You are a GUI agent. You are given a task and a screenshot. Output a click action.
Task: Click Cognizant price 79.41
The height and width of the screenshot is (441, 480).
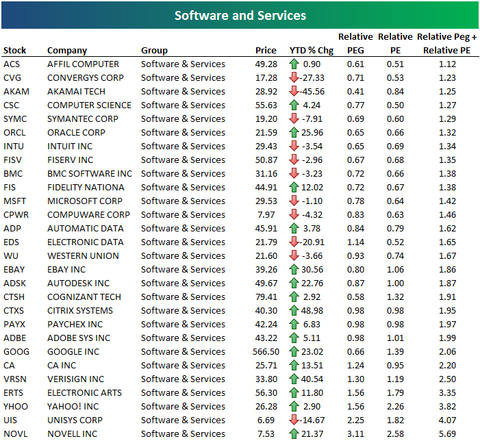coord(266,297)
